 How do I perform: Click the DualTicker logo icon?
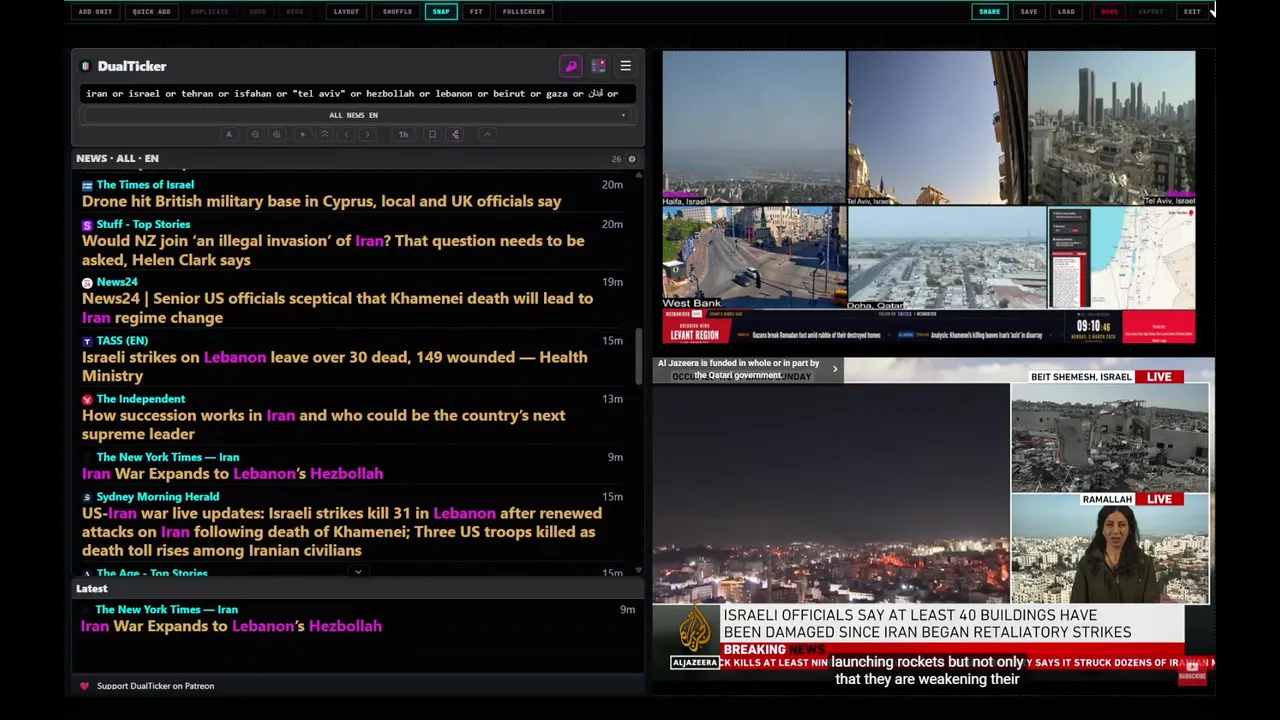coord(86,66)
